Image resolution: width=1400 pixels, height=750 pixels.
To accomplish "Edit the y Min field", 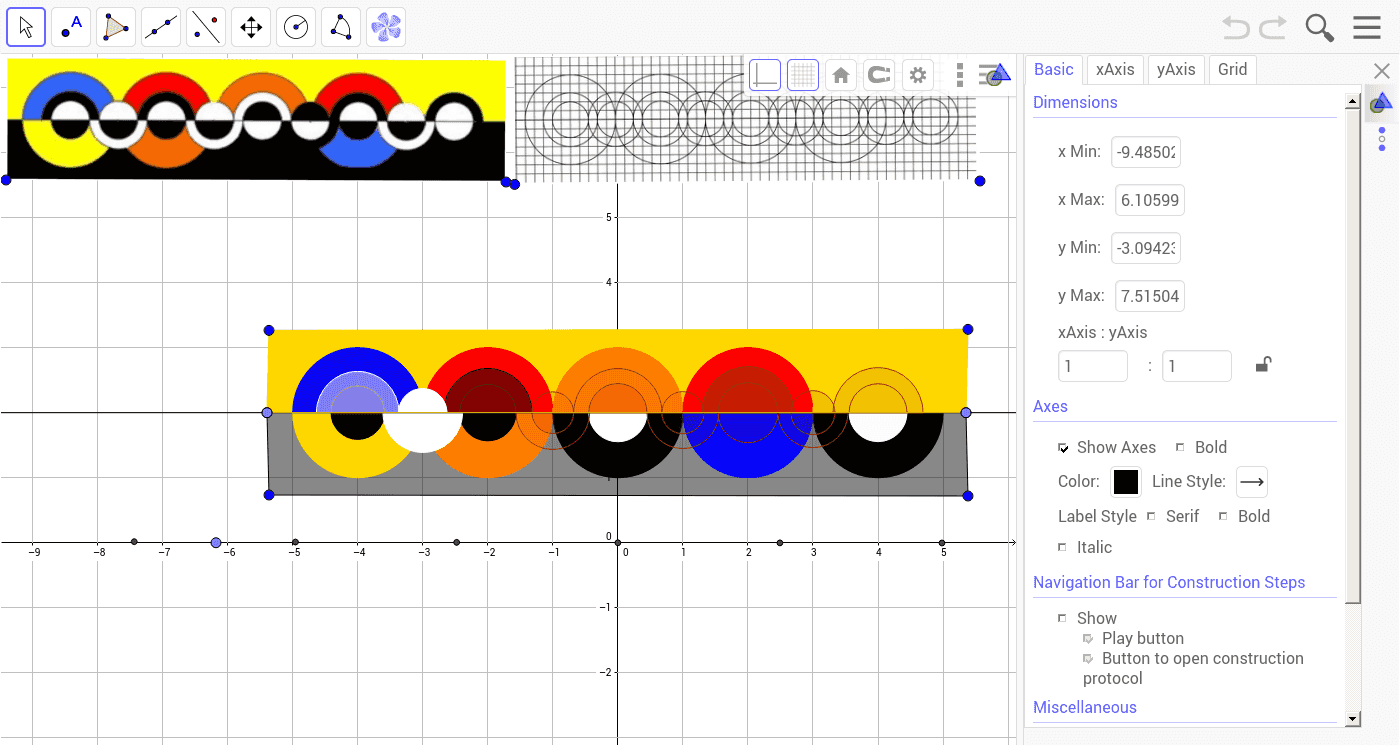I will (1148, 248).
